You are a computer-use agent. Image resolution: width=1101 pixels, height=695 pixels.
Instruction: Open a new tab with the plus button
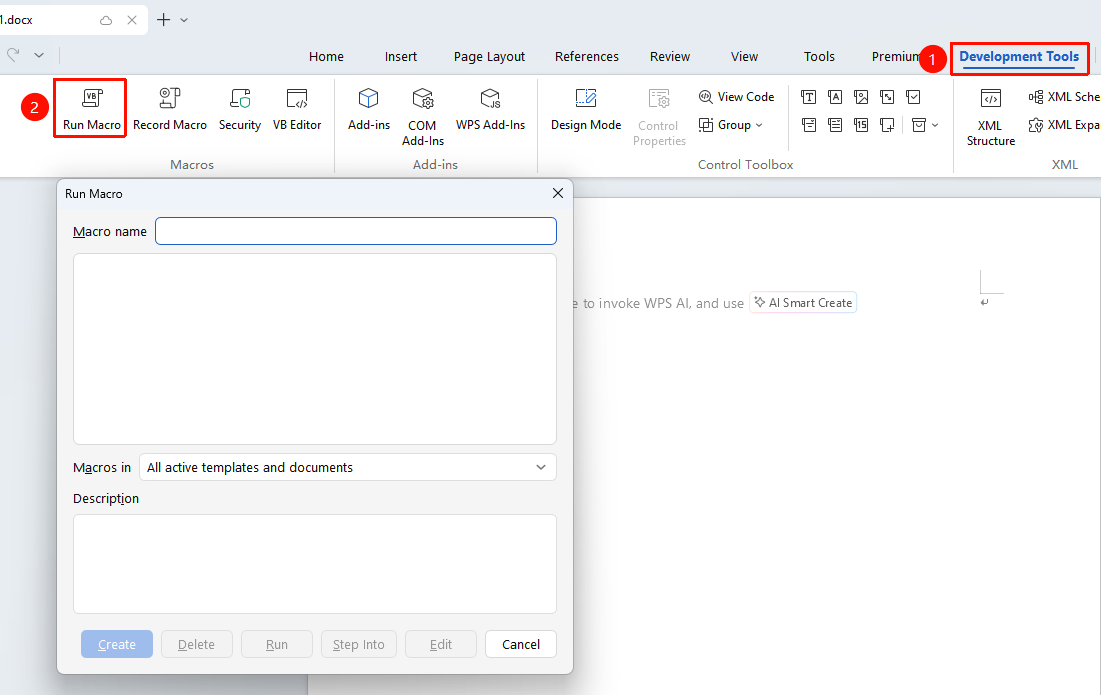click(x=164, y=20)
